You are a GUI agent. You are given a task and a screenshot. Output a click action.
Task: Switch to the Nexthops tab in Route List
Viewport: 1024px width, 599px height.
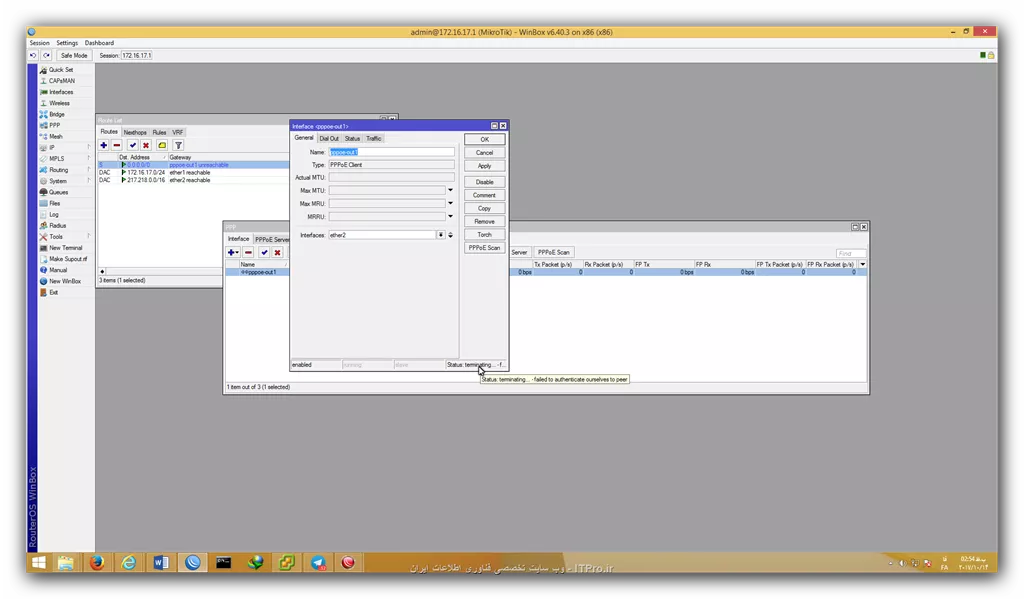[x=135, y=133]
